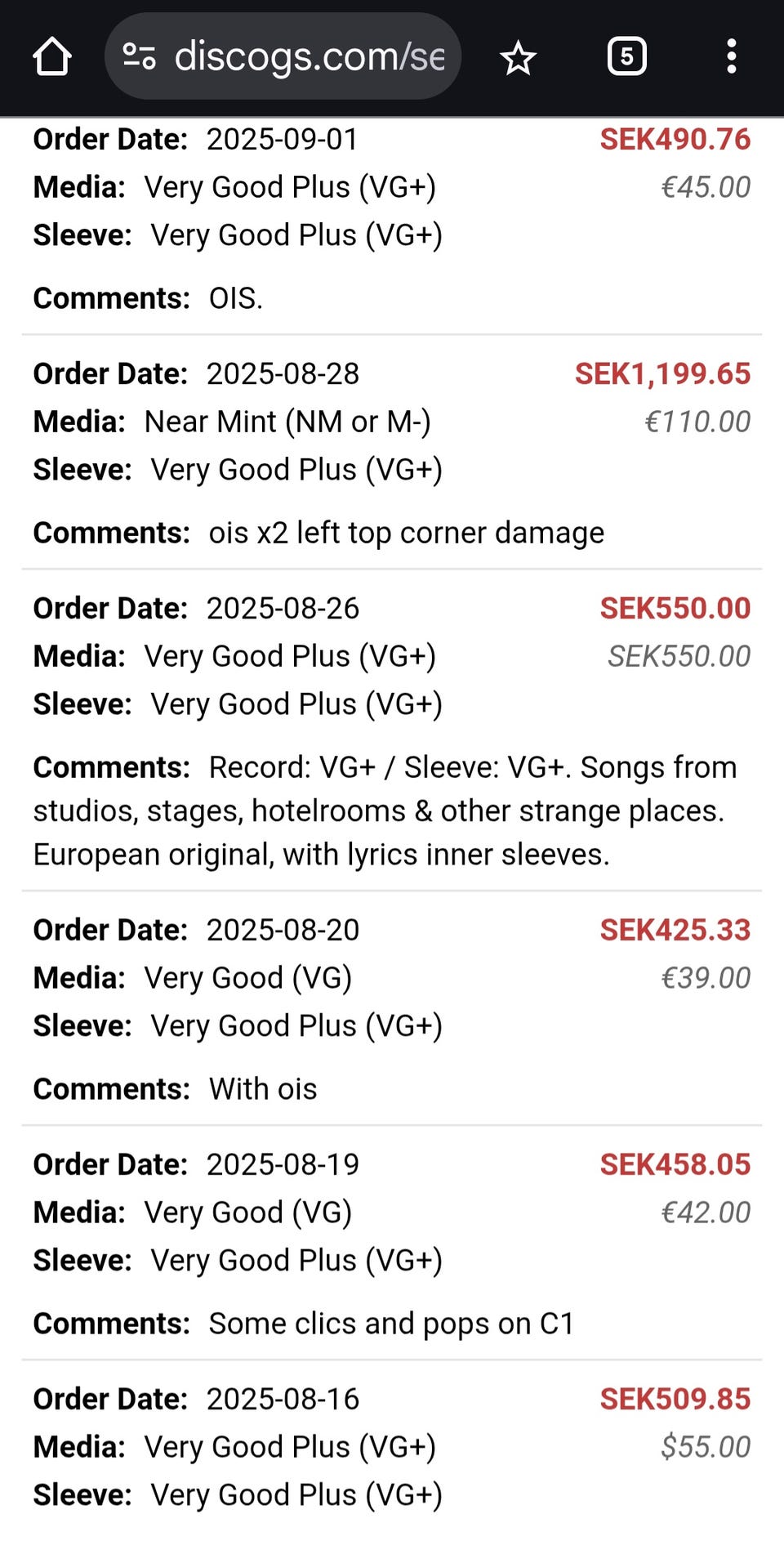784x1550 pixels.
Task: Click the SEK458.05 sale price
Action: [x=675, y=1164]
